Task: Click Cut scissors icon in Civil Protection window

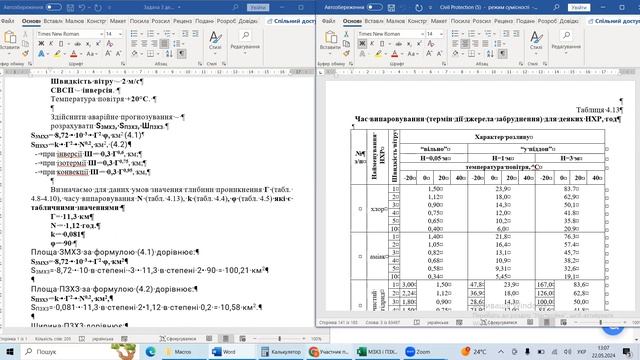Action: [x=346, y=34]
